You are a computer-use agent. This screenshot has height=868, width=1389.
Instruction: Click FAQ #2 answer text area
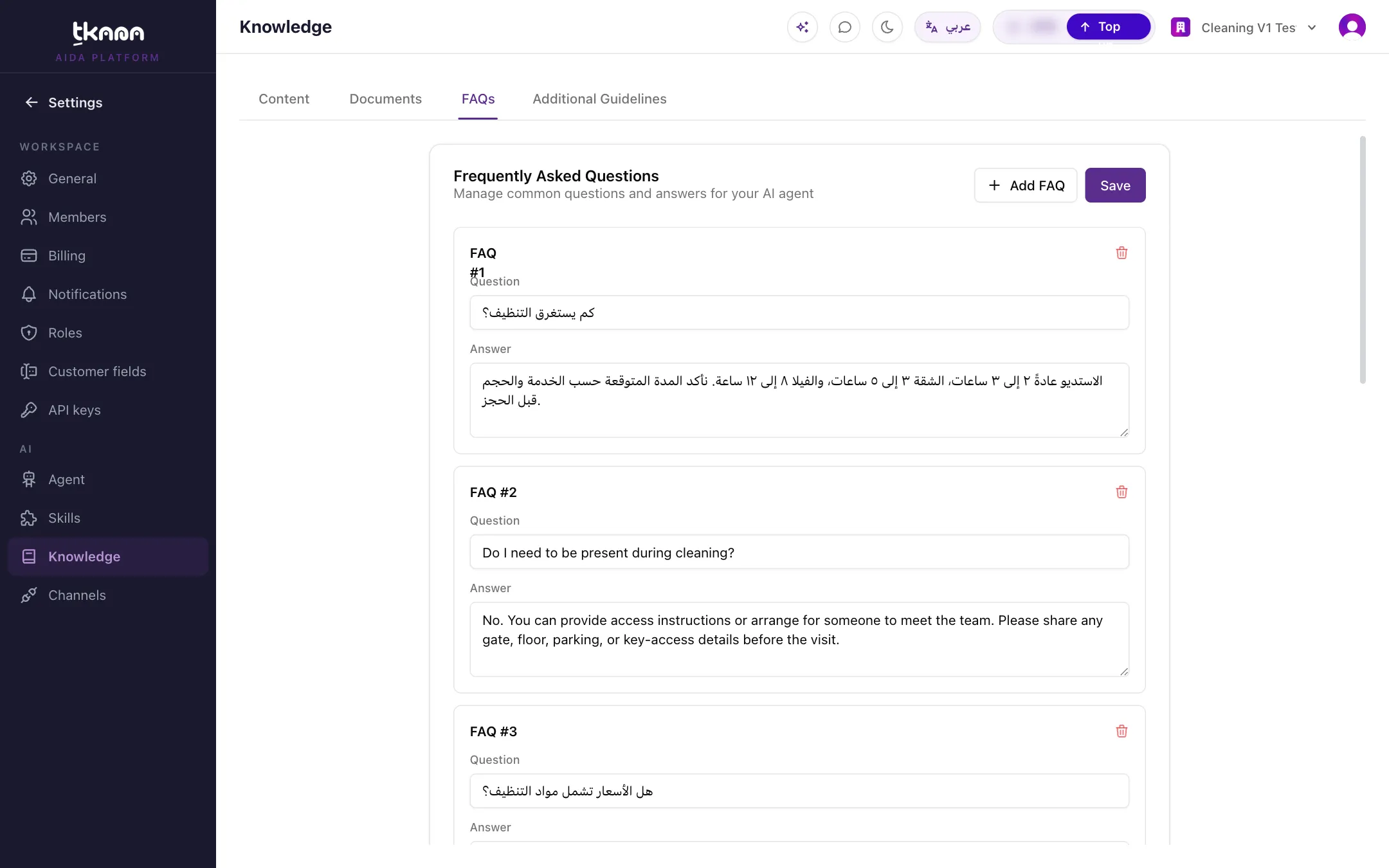click(x=799, y=639)
